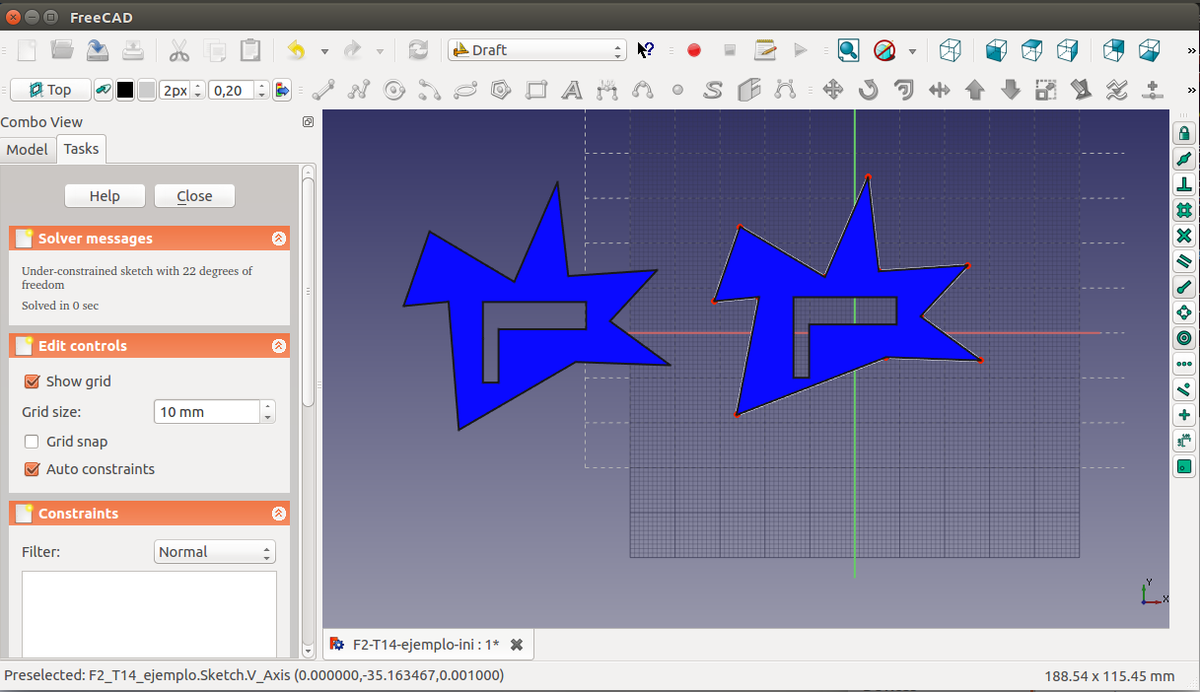Screen dimensions: 1200x692
Task: Open the constraints Filter Normal dropdown
Action: pyautogui.click(x=215, y=552)
